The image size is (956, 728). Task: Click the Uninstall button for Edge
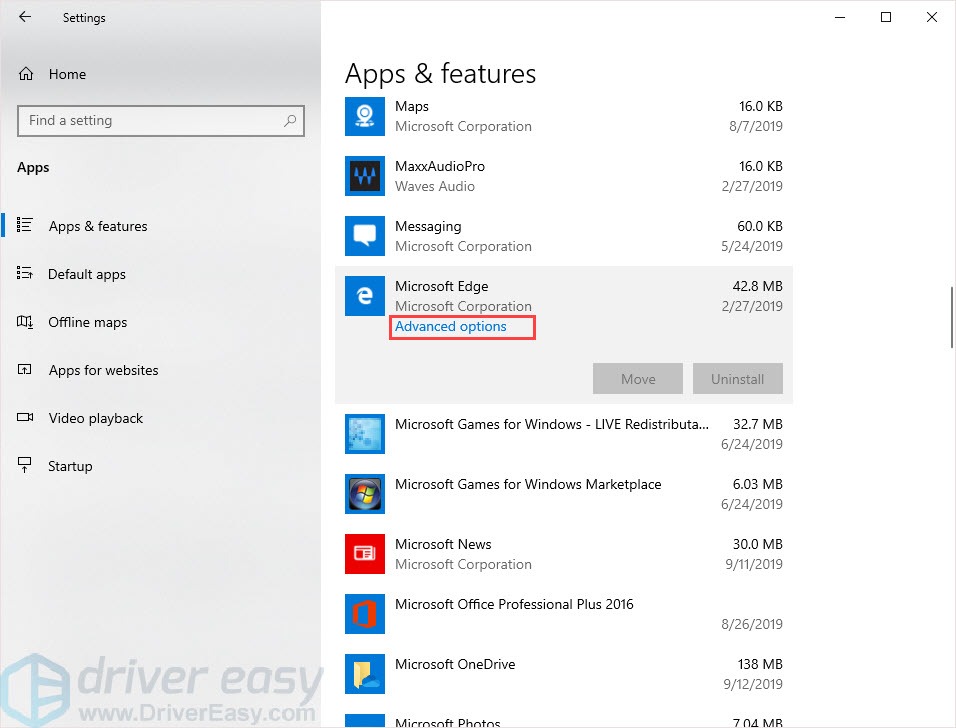click(x=738, y=379)
